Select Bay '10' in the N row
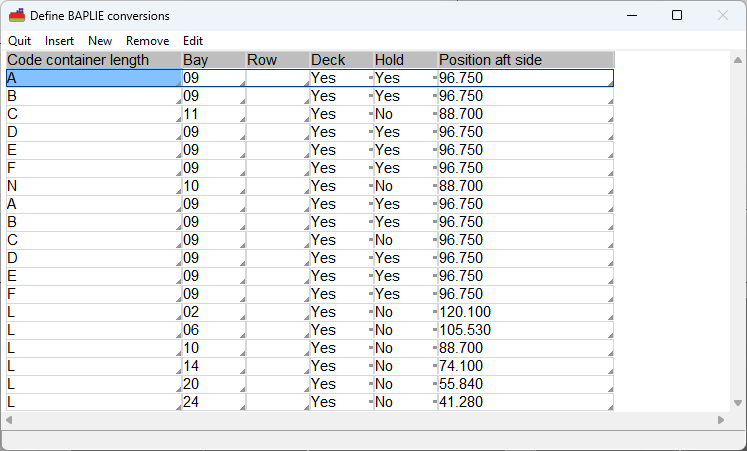 [x=214, y=186]
